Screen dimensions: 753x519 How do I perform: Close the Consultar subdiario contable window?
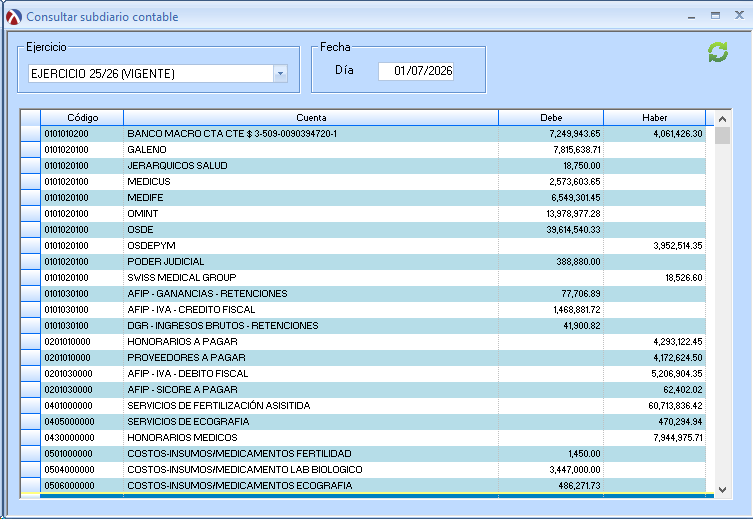click(740, 15)
